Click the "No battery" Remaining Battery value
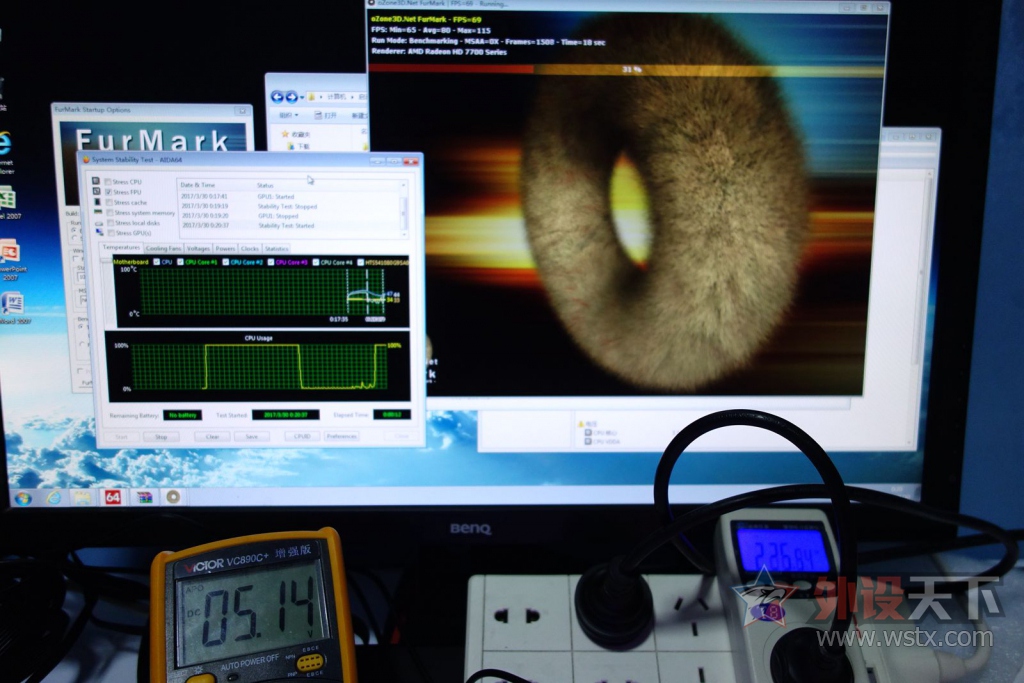The image size is (1024, 683). coord(182,415)
